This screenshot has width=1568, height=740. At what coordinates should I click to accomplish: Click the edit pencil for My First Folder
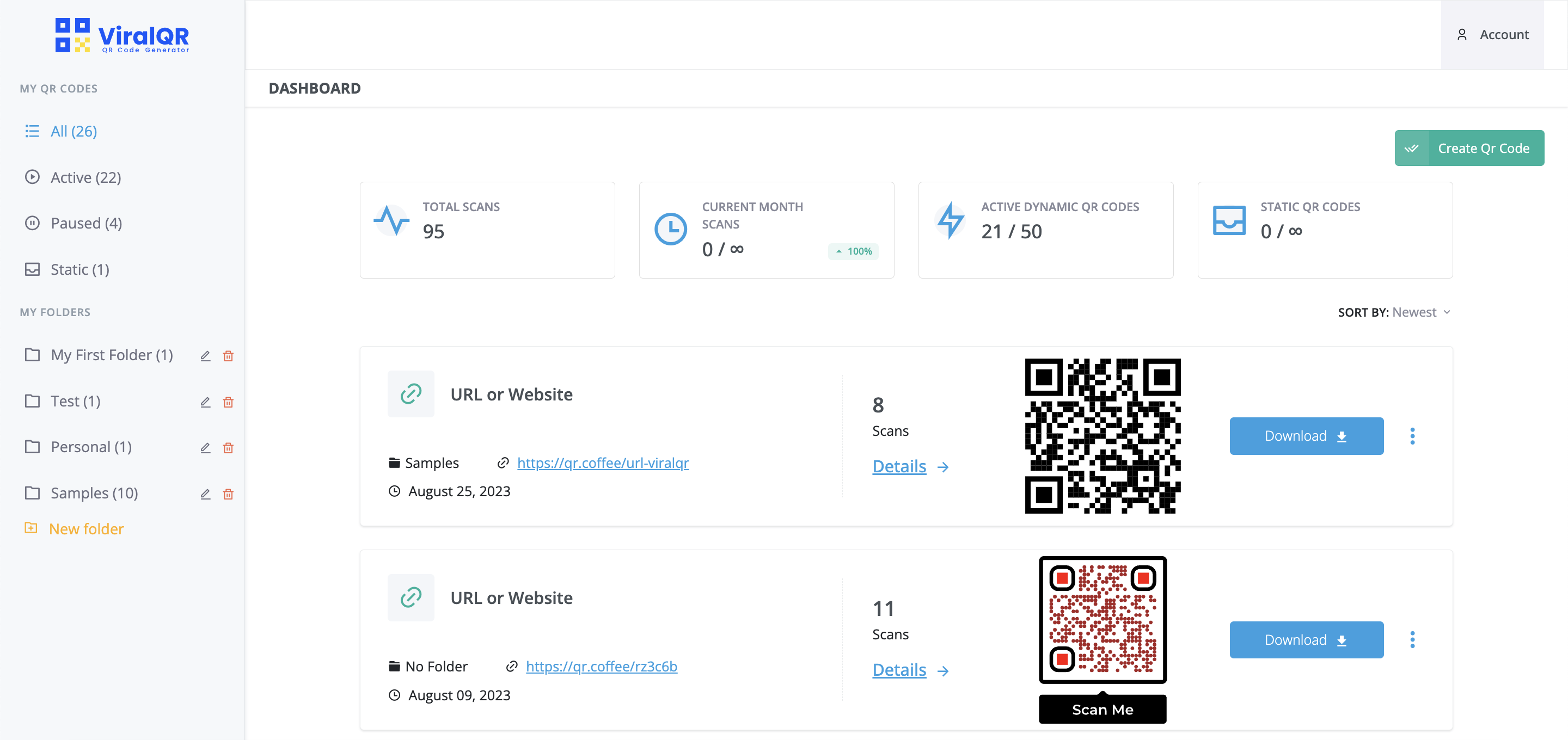coord(205,356)
